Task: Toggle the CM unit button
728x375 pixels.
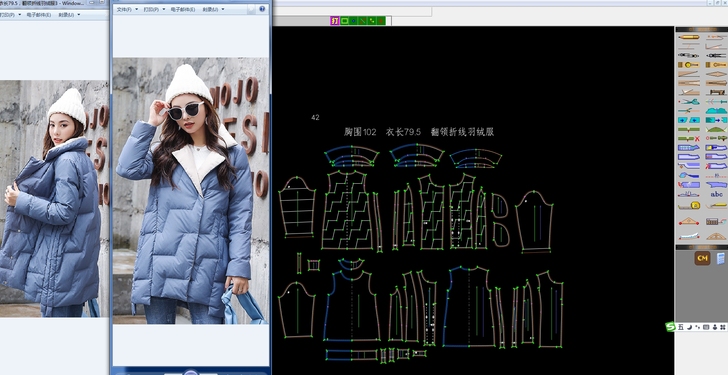Action: coord(702,258)
